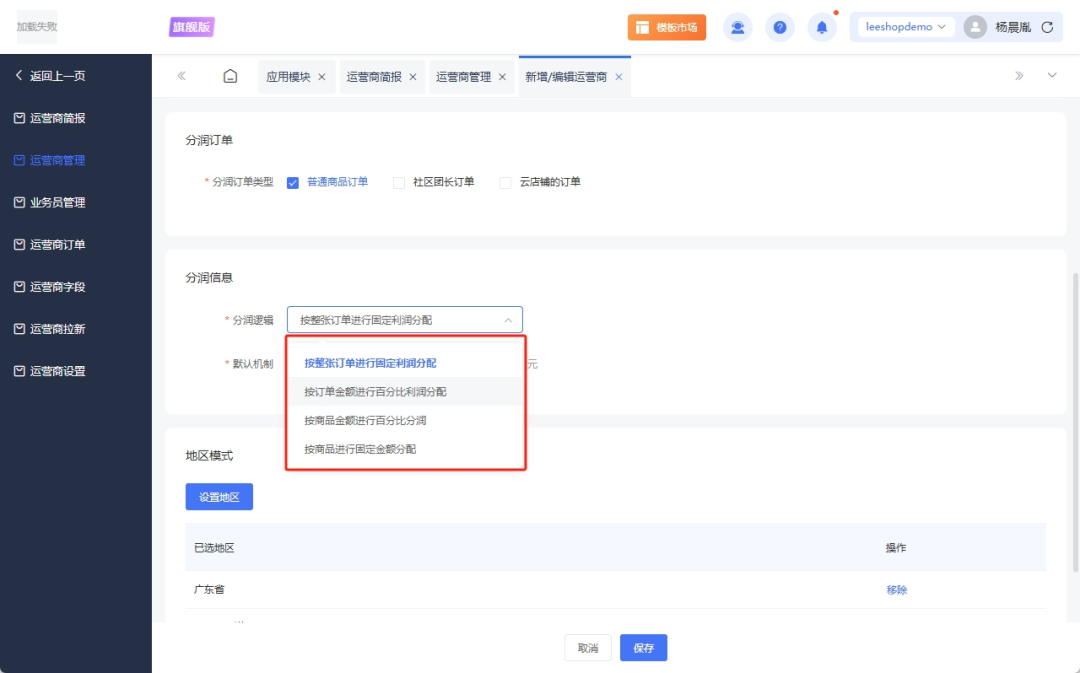Collapse the 分润逻辑 dropdown selector

pos(404,320)
